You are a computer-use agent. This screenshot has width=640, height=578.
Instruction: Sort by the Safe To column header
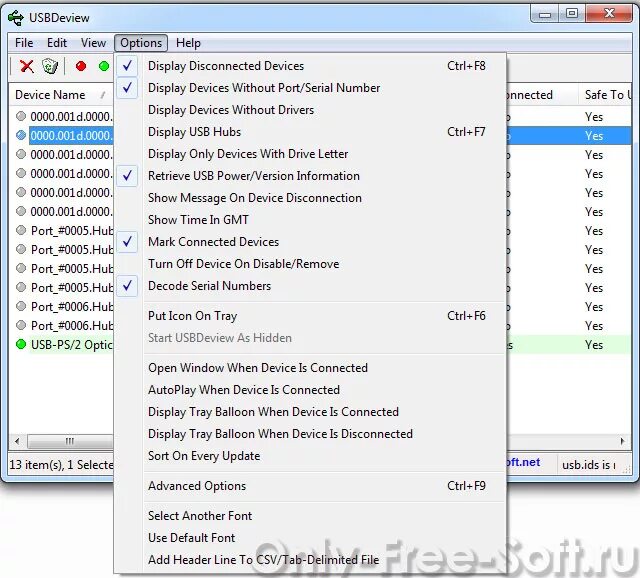(x=605, y=95)
